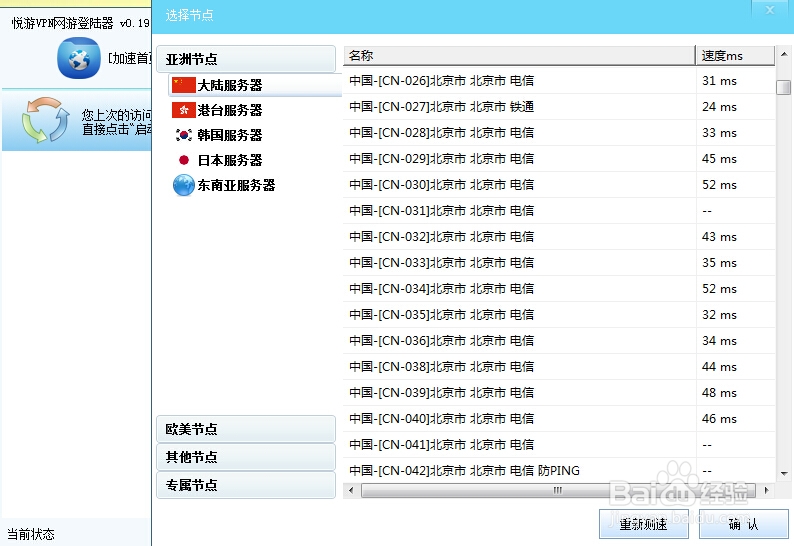This screenshot has height=546, width=794.
Task: Click the 31 ms speed value
Action: [x=719, y=81]
